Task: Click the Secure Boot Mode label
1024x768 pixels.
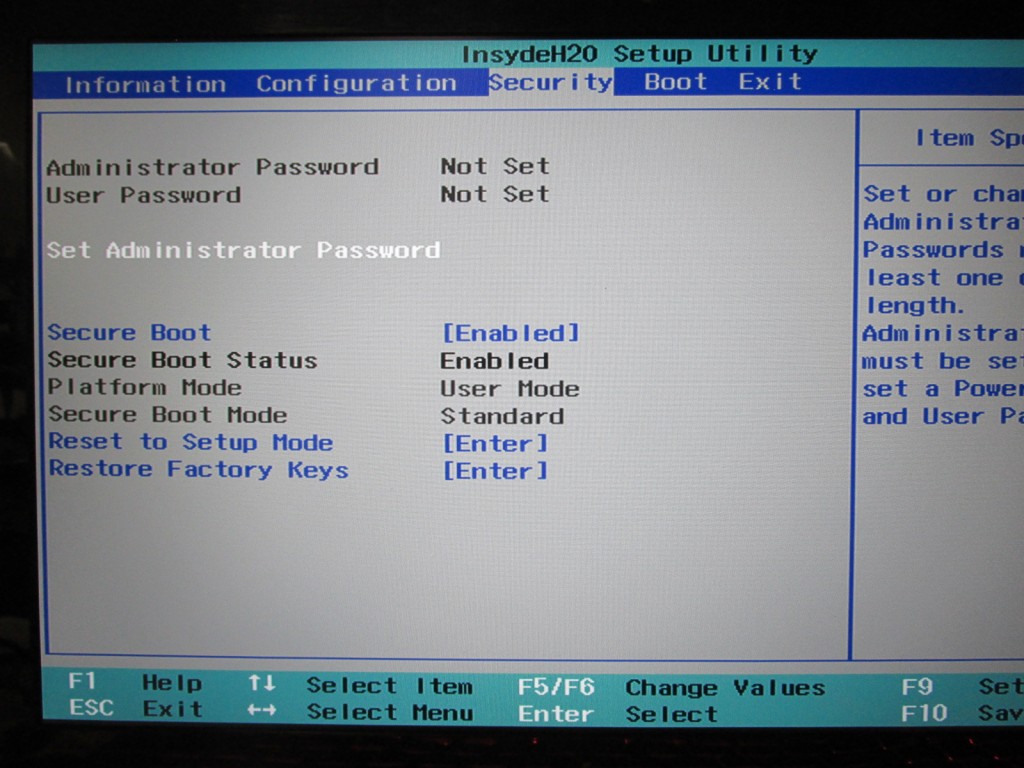Action: click(168, 415)
